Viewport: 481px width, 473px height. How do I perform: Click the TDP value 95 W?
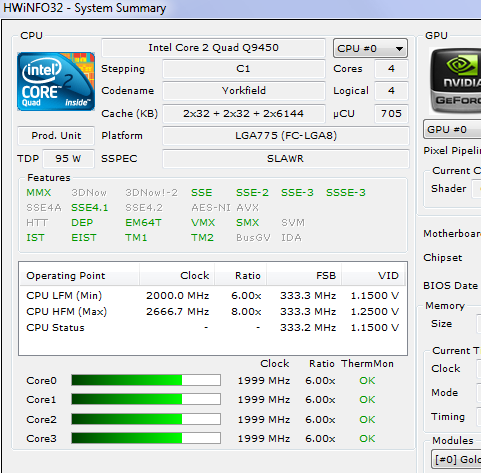coord(68,159)
